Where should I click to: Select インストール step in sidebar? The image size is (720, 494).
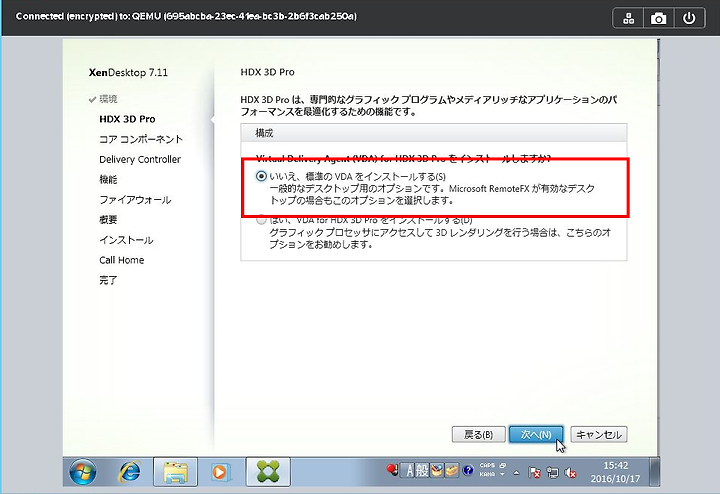126,240
